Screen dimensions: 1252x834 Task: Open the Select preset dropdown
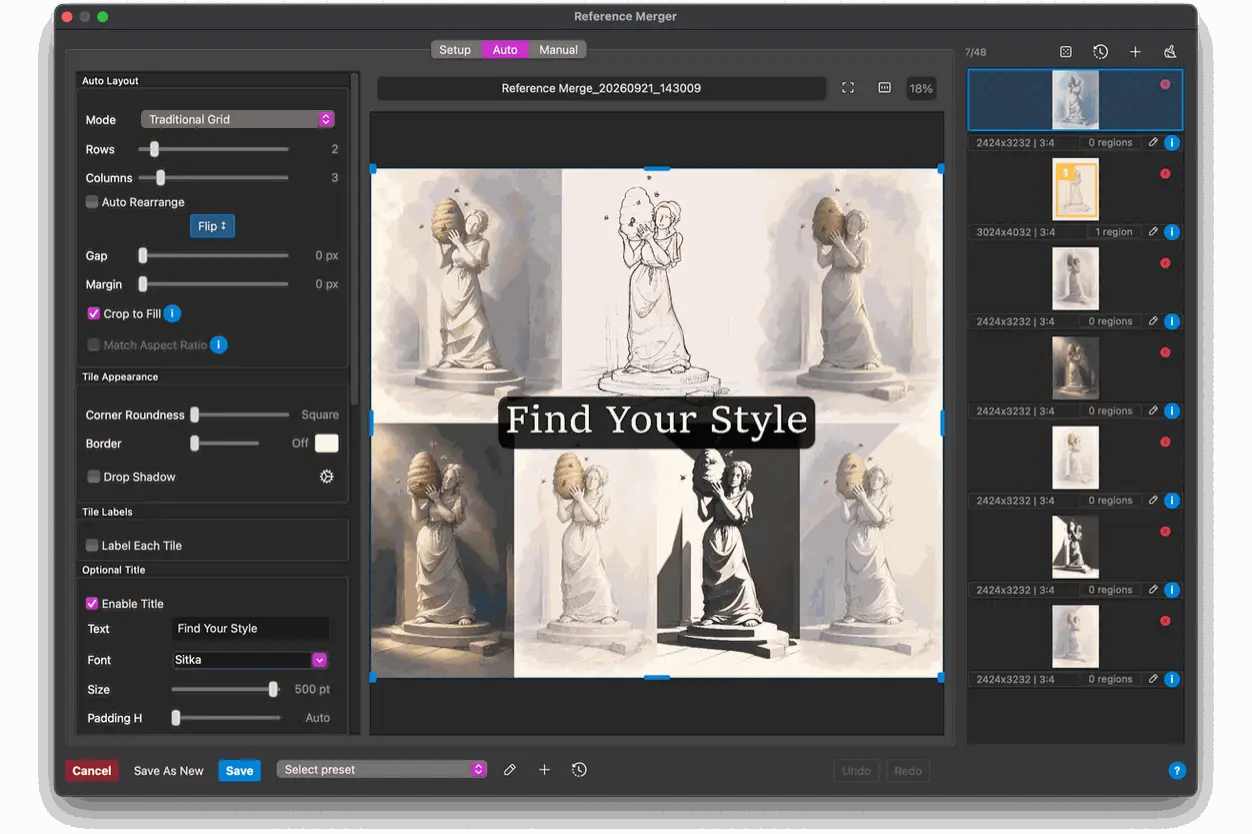382,770
